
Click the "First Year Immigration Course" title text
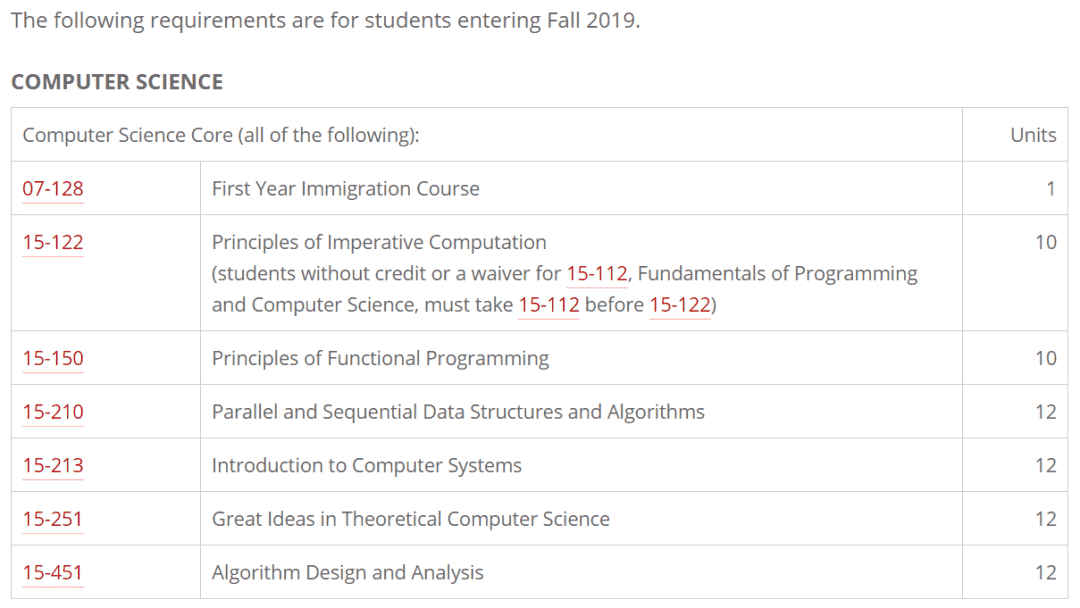point(346,189)
